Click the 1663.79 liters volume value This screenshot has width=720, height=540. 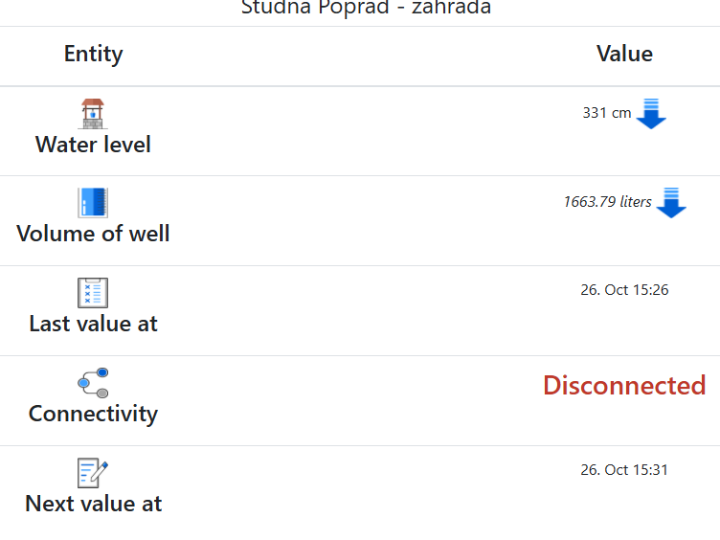[607, 202]
